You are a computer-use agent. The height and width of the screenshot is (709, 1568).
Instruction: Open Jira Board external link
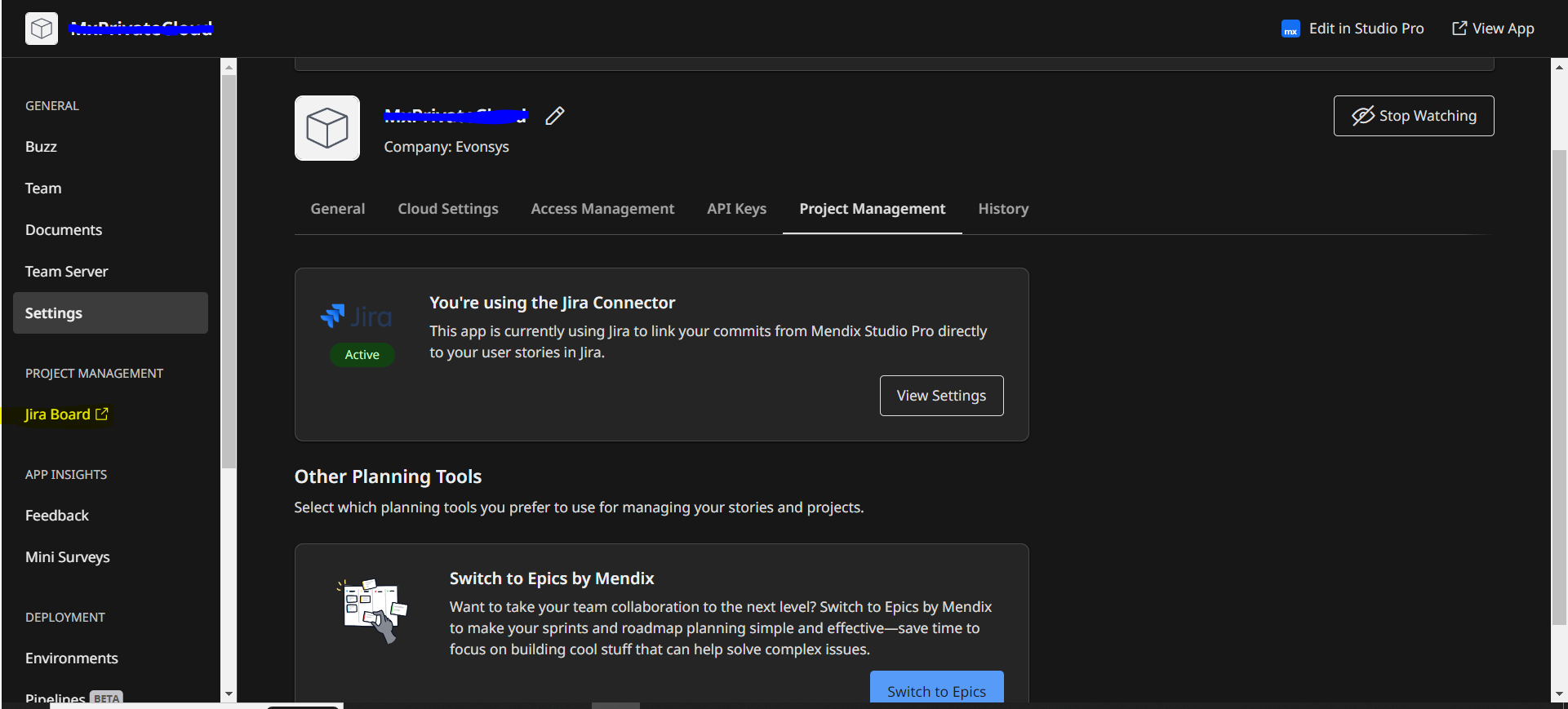[66, 414]
